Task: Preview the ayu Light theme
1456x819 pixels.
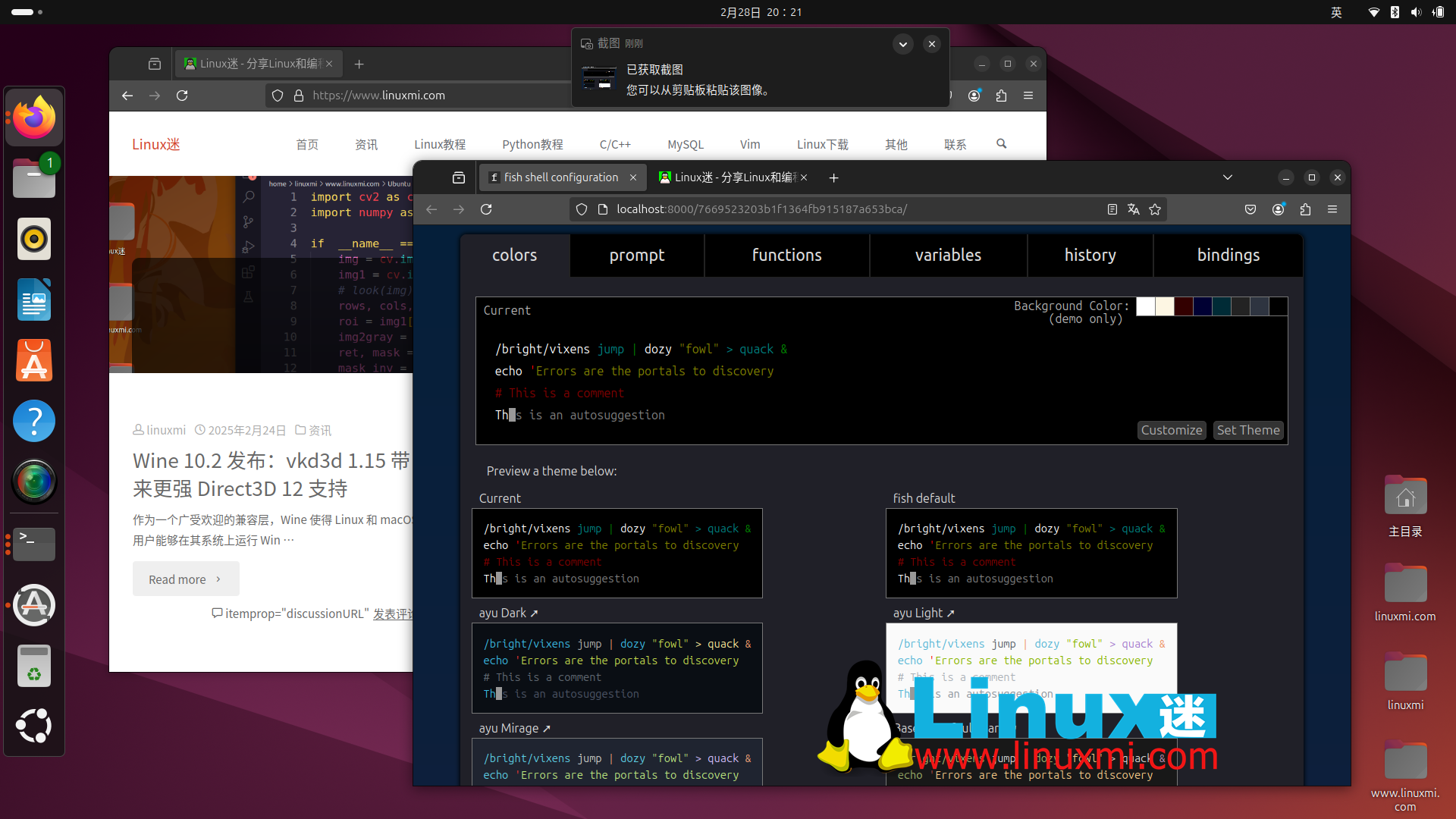Action: click(x=1031, y=668)
